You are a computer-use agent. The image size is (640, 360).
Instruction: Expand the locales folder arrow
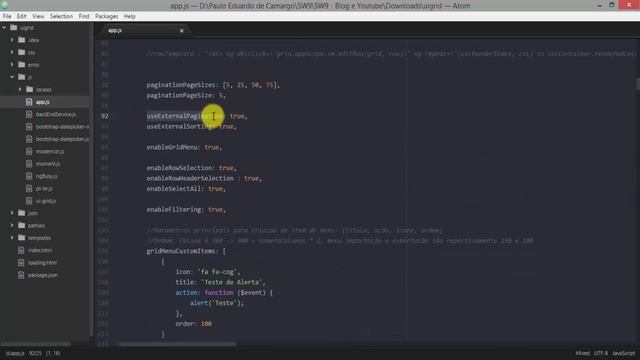tap(20, 89)
